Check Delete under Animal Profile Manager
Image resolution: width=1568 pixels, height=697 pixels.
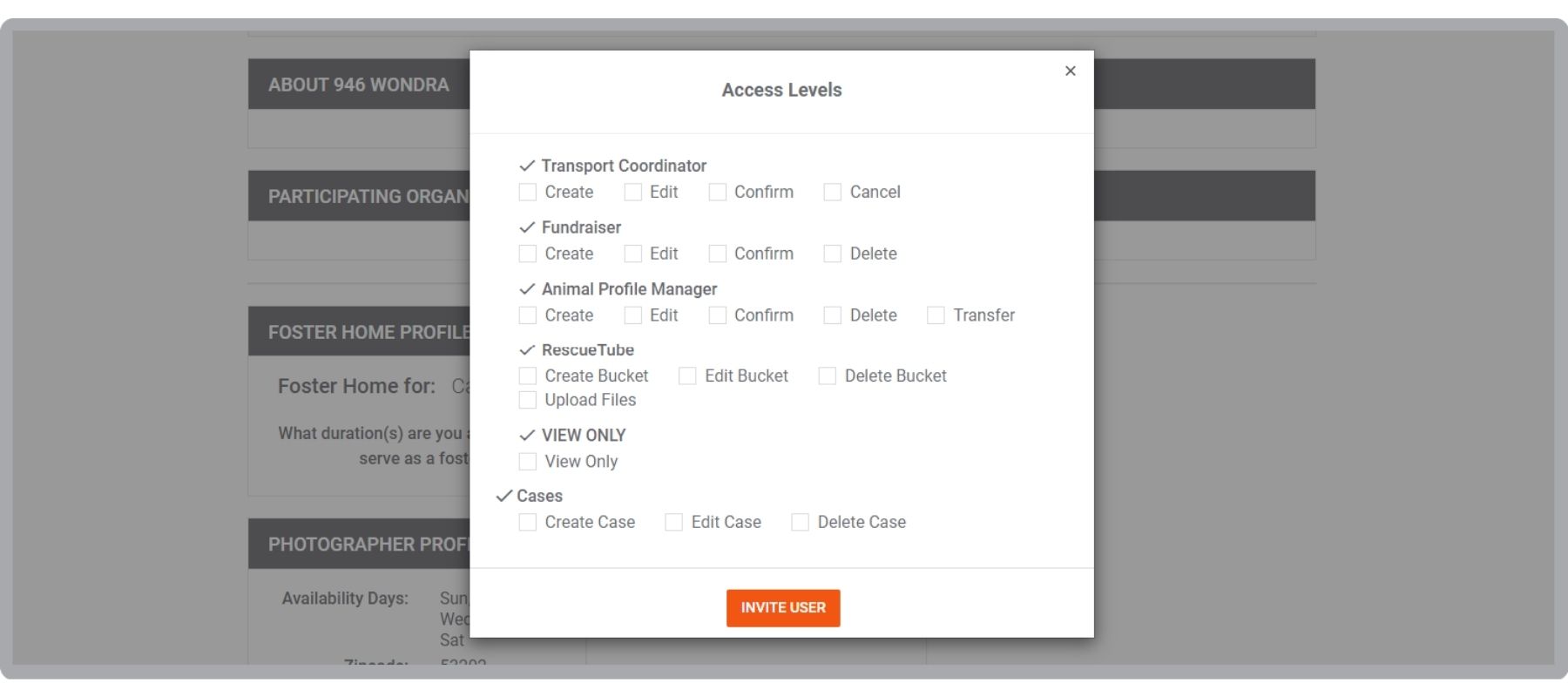(x=833, y=315)
